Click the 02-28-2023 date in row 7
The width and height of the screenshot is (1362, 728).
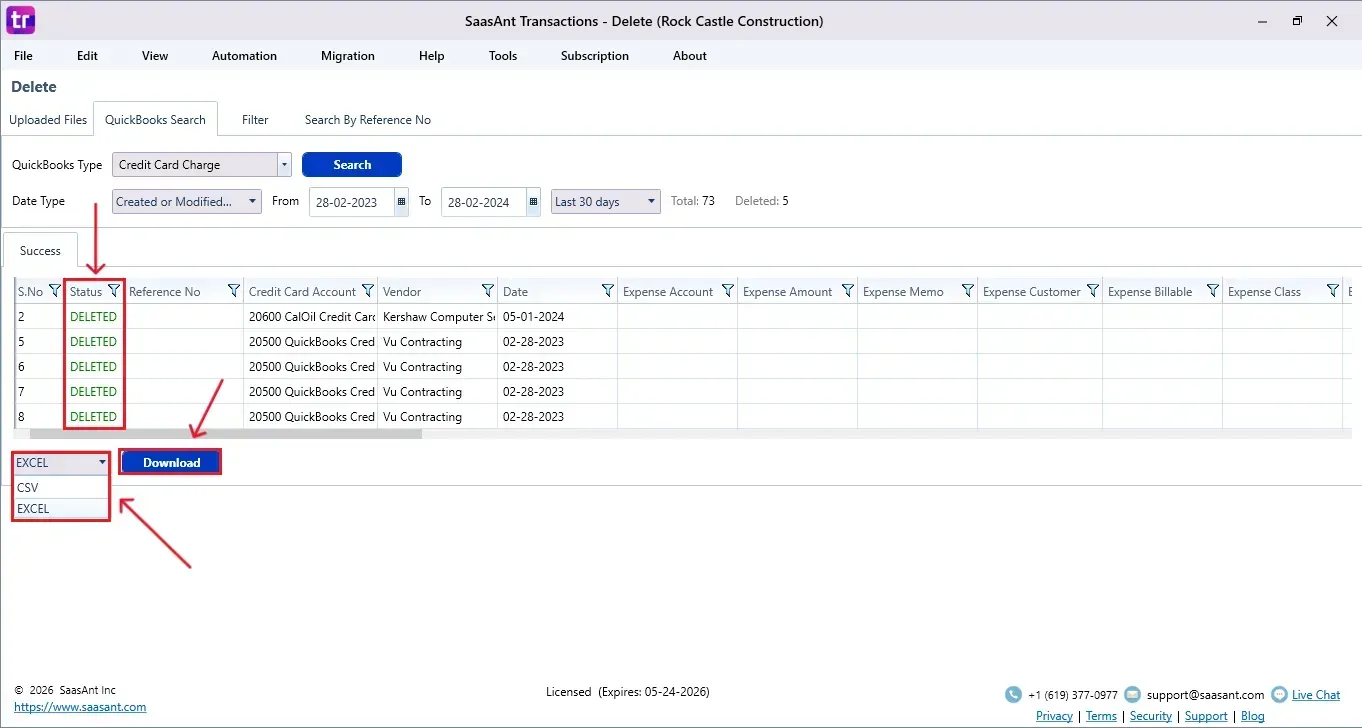coord(557,392)
